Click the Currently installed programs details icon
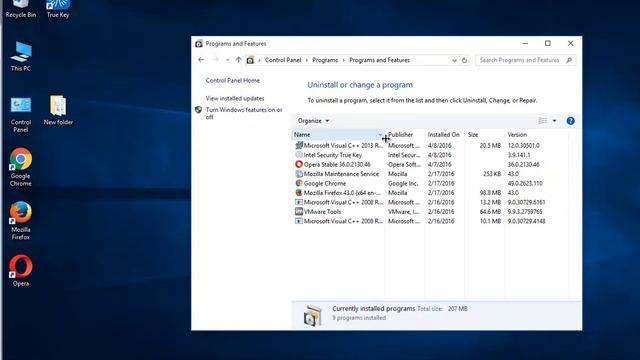 [x=313, y=315]
